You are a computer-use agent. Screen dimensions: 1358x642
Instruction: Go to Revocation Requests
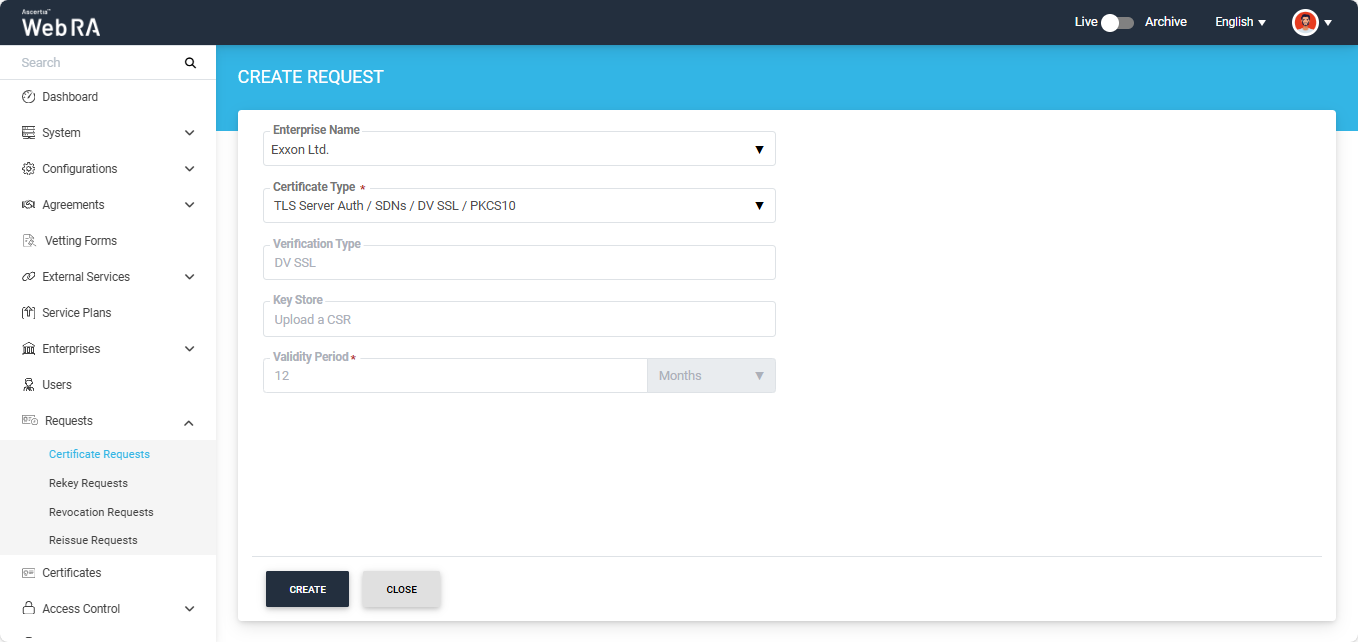click(101, 512)
